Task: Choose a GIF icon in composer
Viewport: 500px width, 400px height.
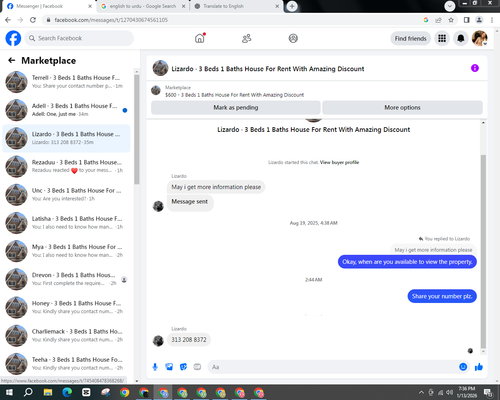Action: [x=197, y=367]
